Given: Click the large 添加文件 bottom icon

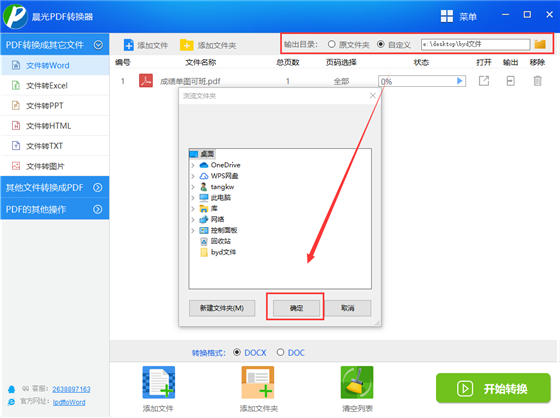Looking at the screenshot, I should 159,382.
